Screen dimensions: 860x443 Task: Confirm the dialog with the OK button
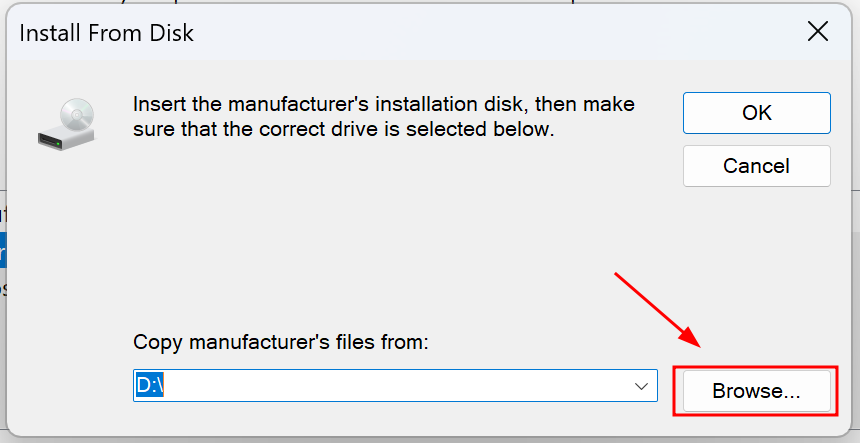click(756, 113)
